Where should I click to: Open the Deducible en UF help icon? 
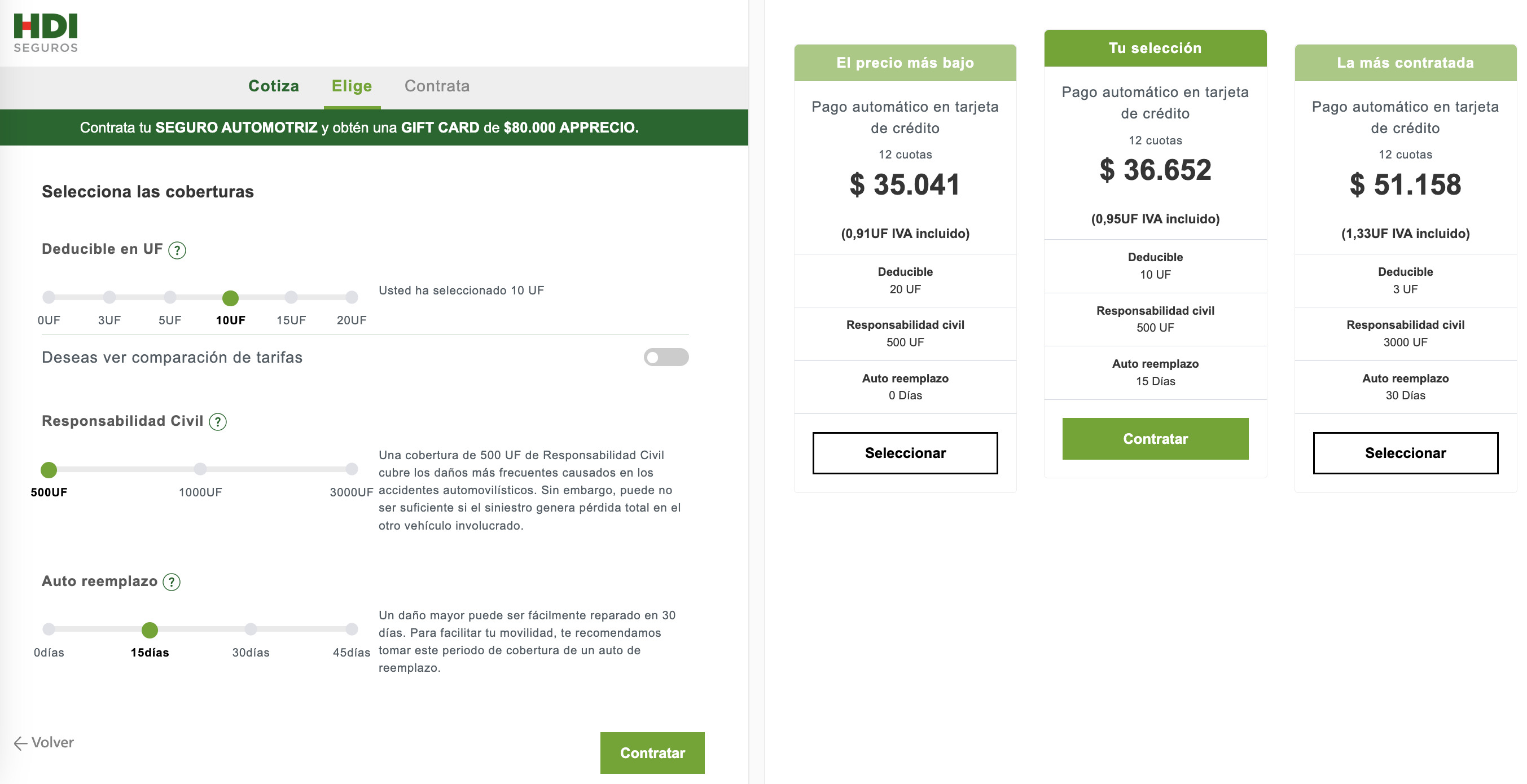click(176, 250)
